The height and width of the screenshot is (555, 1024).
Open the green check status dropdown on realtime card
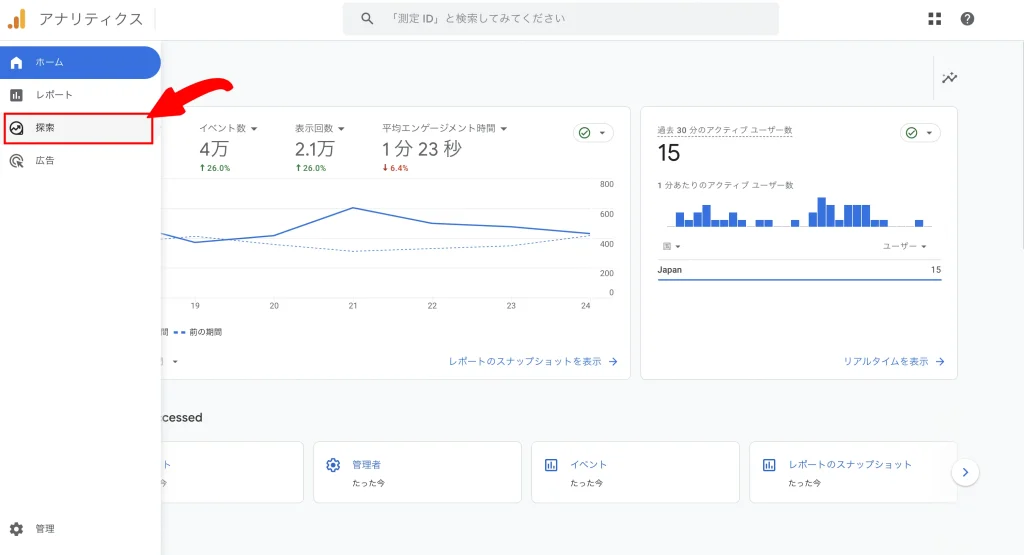[920, 133]
